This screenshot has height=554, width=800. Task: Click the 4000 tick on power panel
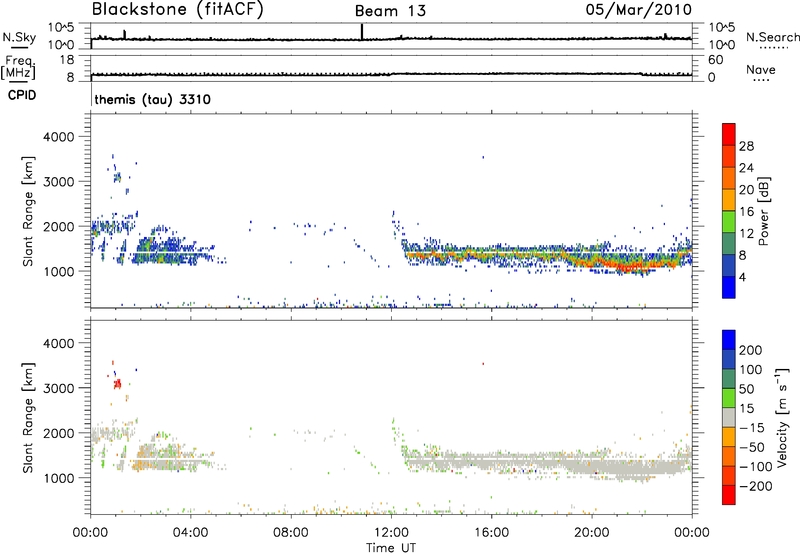click(x=59, y=137)
